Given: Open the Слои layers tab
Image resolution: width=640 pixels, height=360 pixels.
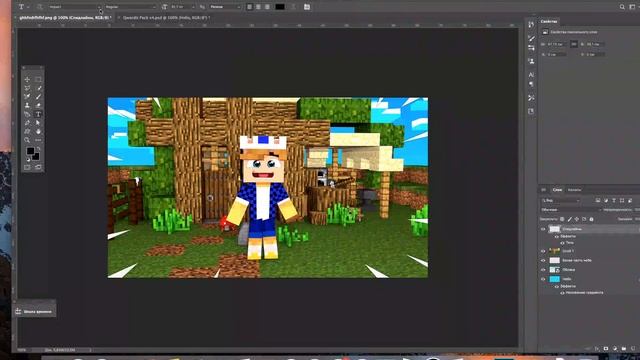Looking at the screenshot, I should coord(557,190).
